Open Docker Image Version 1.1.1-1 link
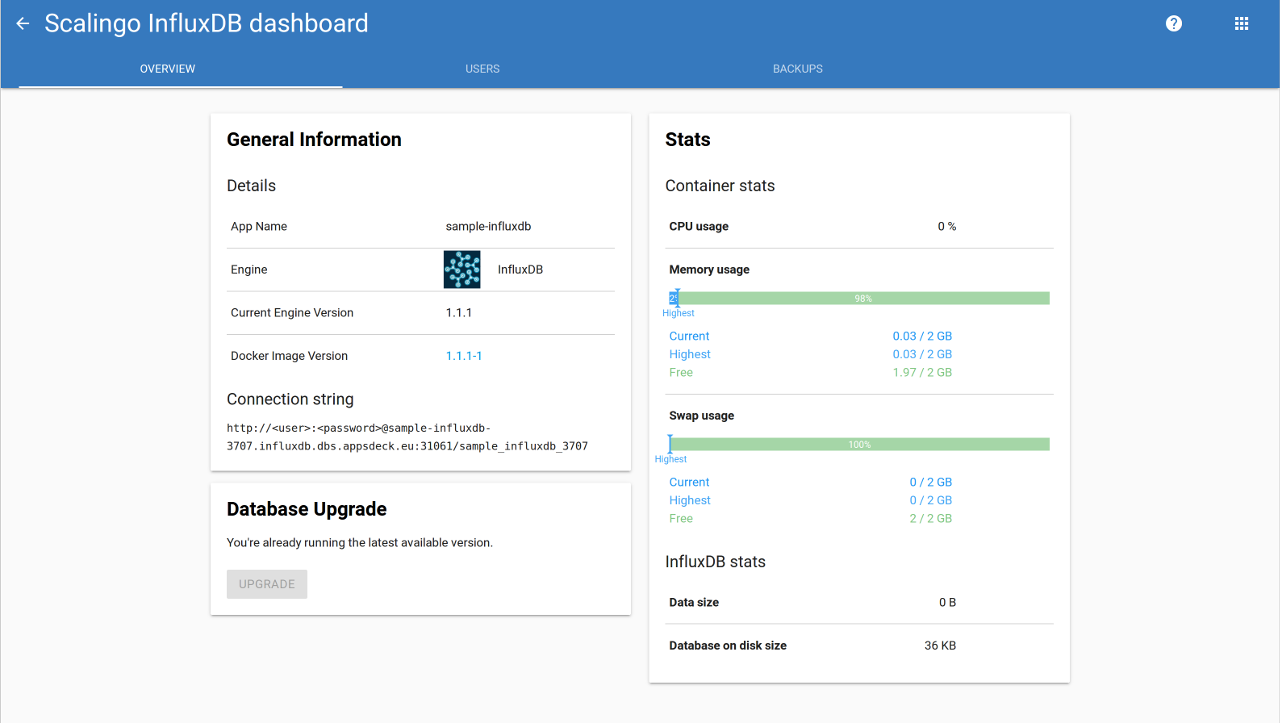This screenshot has height=723, width=1280. pyautogui.click(x=464, y=356)
